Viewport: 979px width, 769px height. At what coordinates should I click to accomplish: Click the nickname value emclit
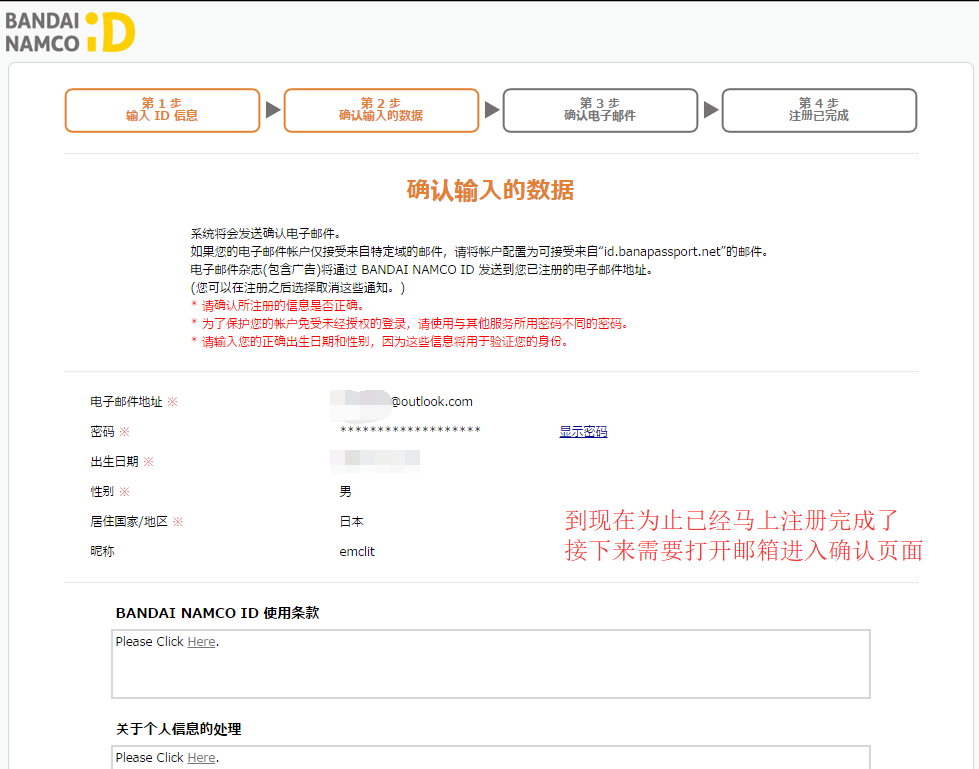(357, 551)
